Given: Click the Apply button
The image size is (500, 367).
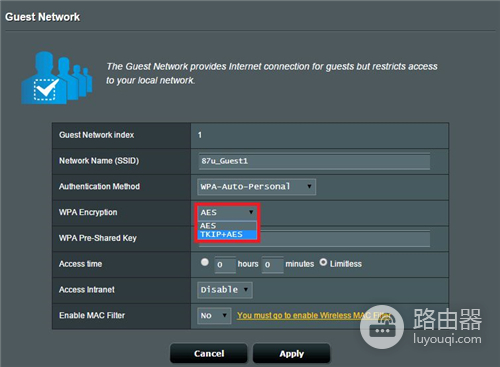Looking at the screenshot, I should pyautogui.click(x=292, y=354).
